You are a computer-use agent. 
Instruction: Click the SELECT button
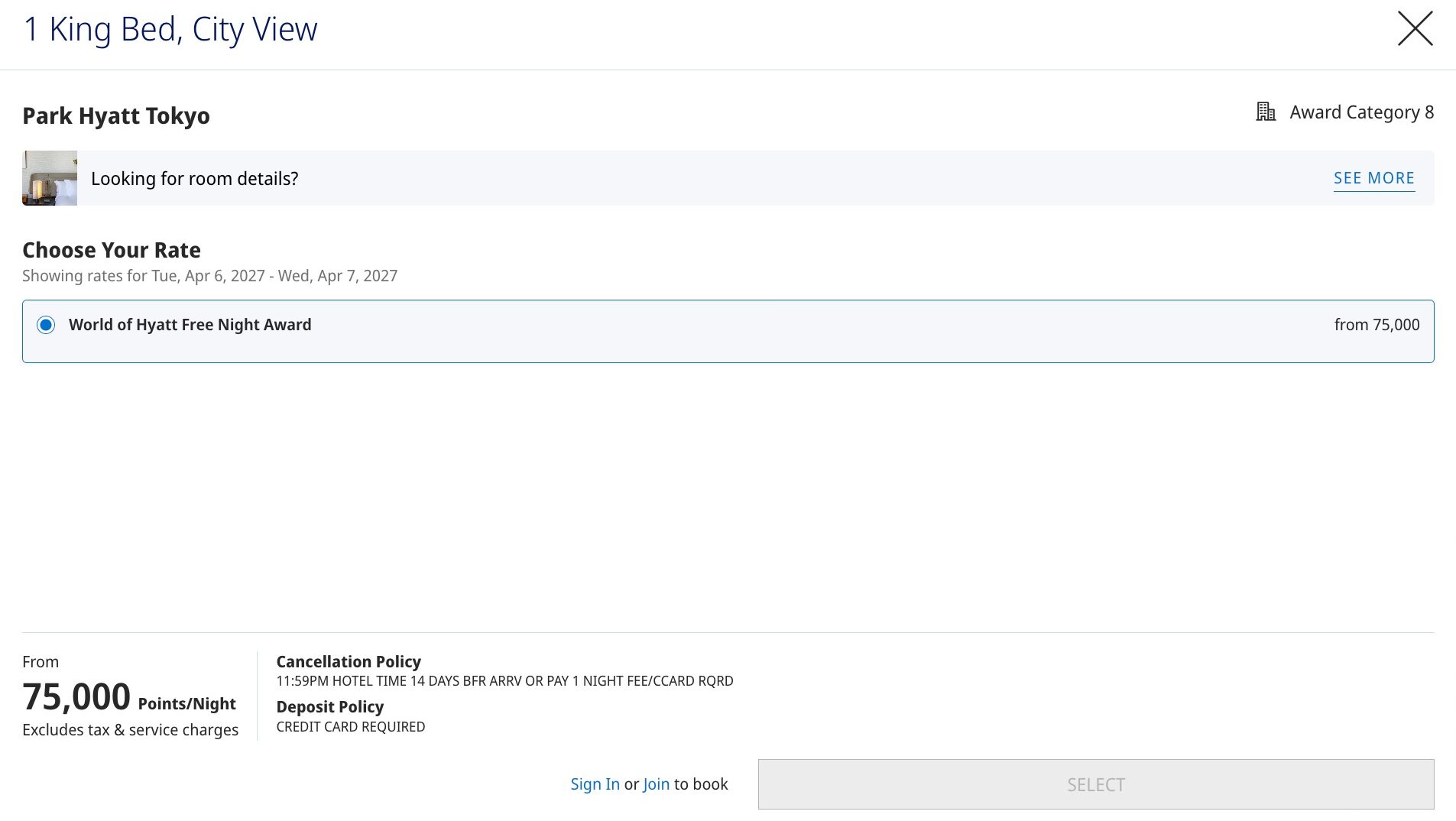[1095, 784]
